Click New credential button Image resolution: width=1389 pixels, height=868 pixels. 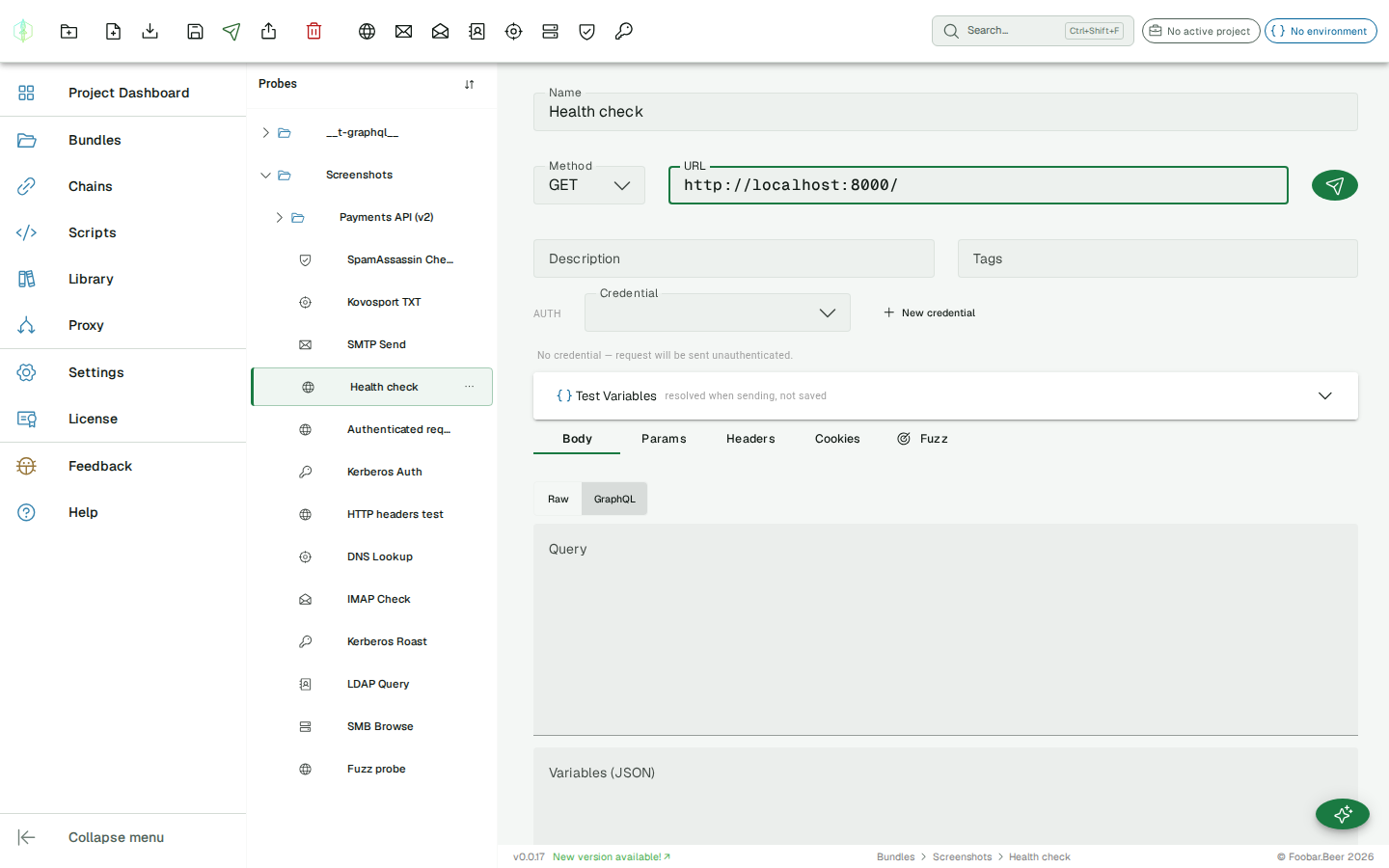point(929,312)
